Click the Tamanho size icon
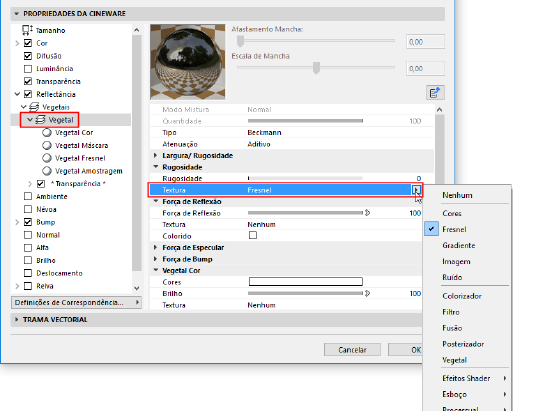This screenshot has height=411, width=540. tap(28, 30)
